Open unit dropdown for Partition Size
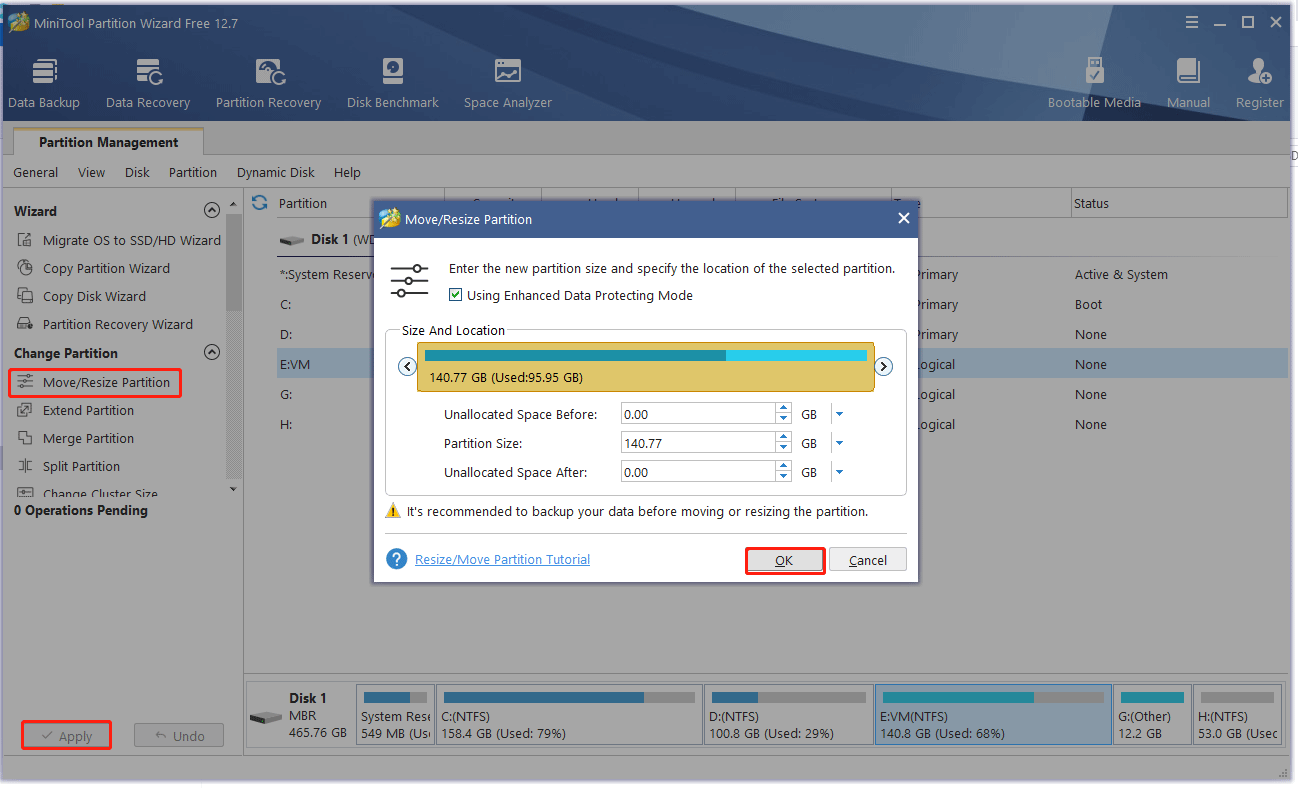This screenshot has height=788, width=1298. [840, 443]
